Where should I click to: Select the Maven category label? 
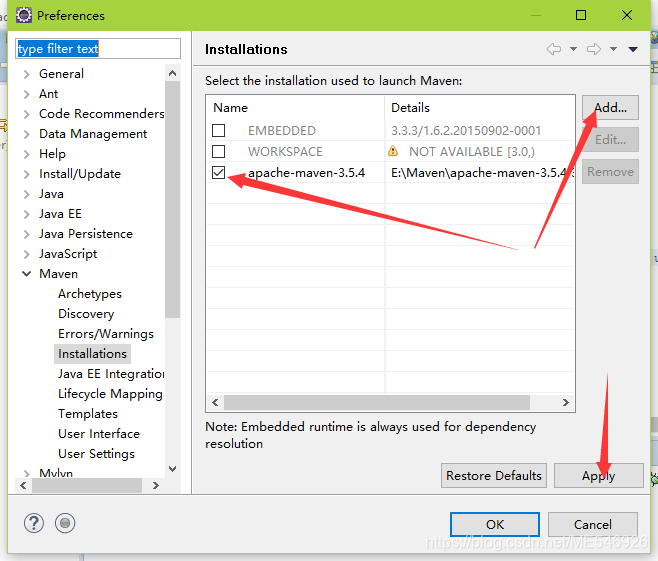[x=58, y=274]
